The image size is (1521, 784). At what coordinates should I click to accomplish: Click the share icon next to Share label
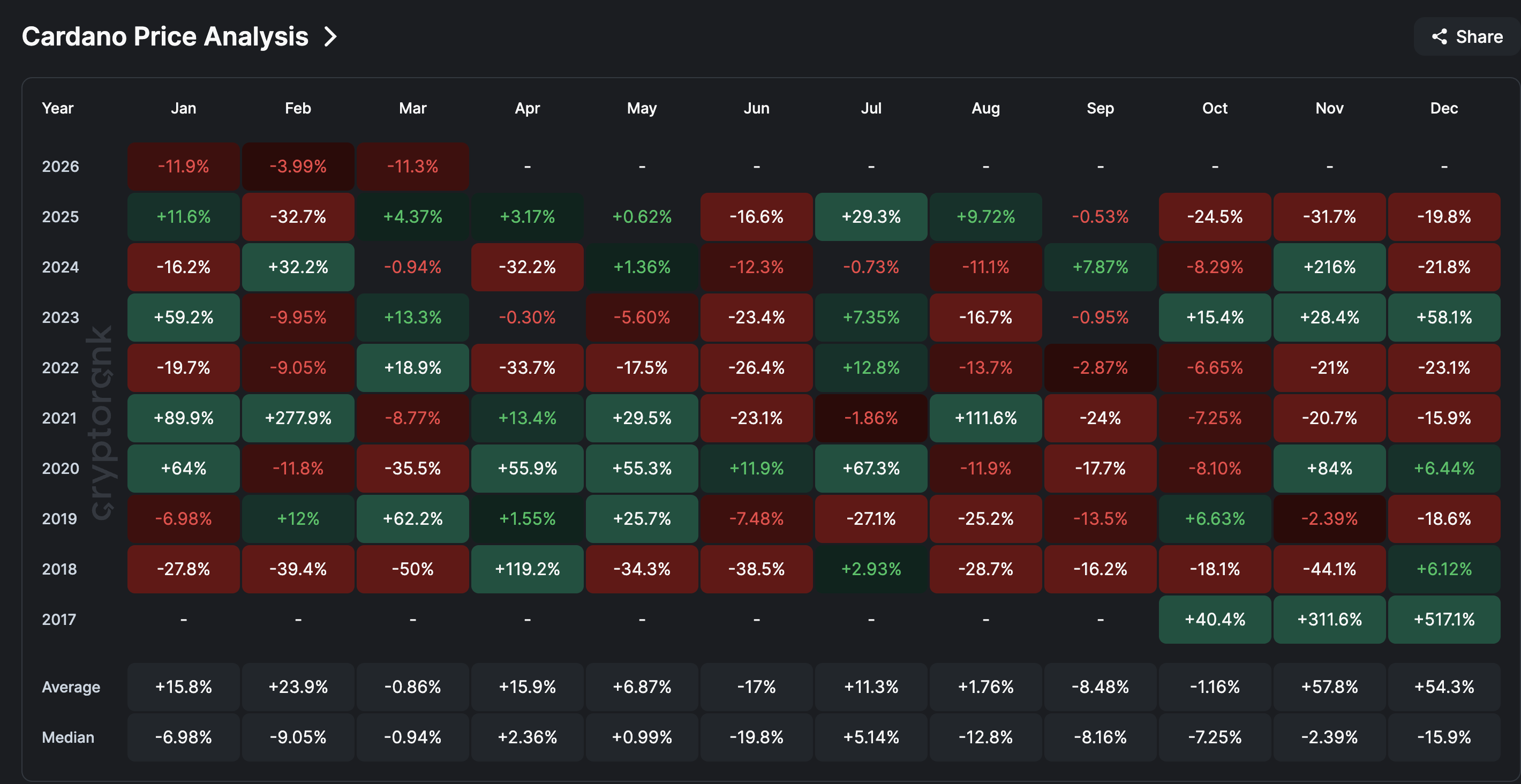tap(1439, 36)
